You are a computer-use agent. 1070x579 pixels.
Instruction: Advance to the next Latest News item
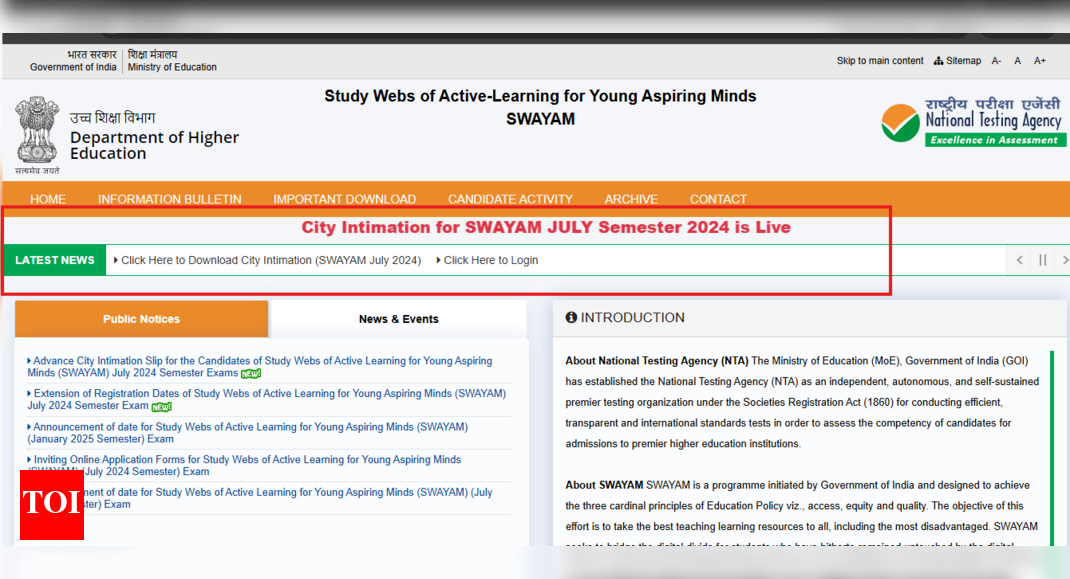point(1064,259)
